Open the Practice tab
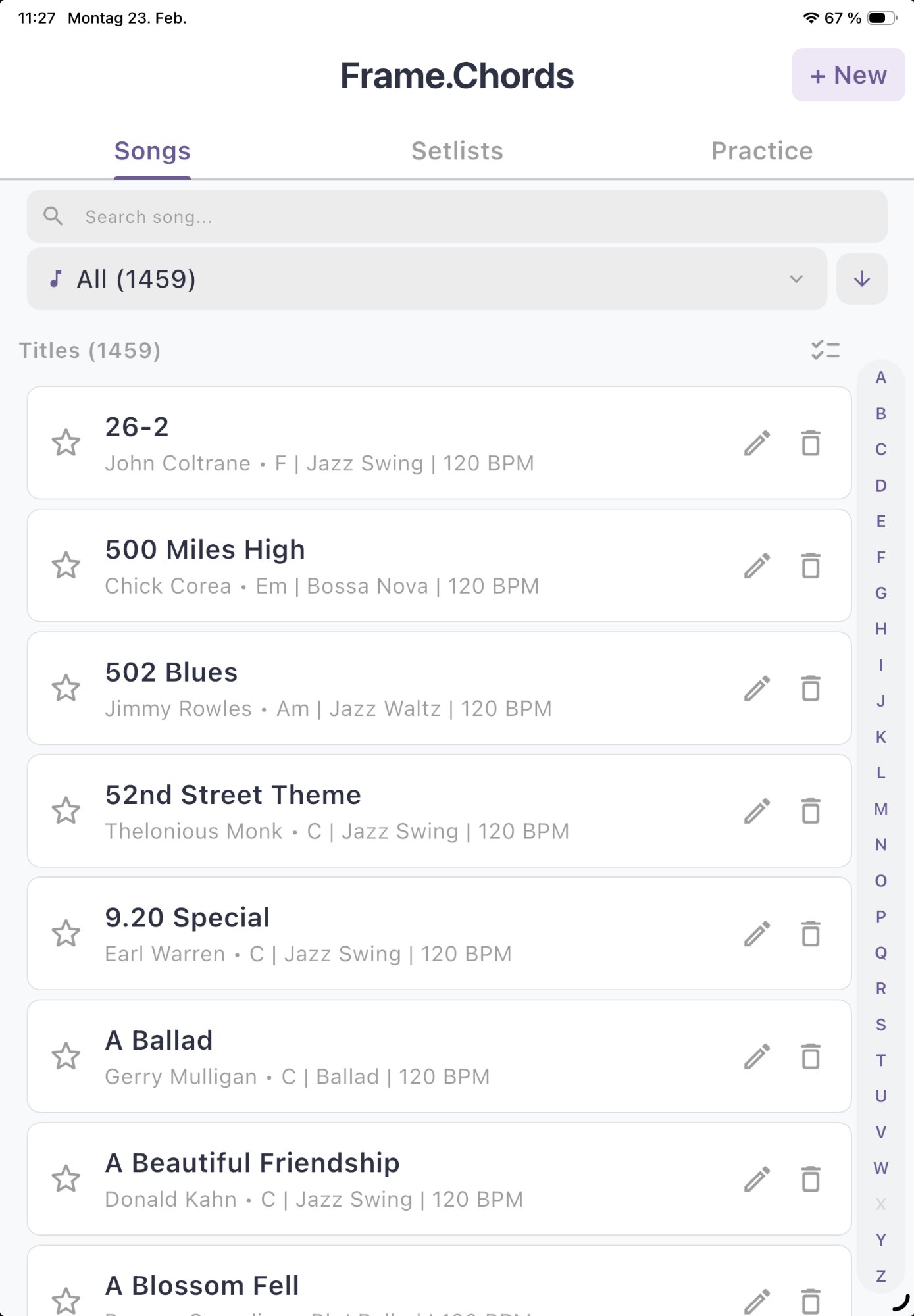 761,151
